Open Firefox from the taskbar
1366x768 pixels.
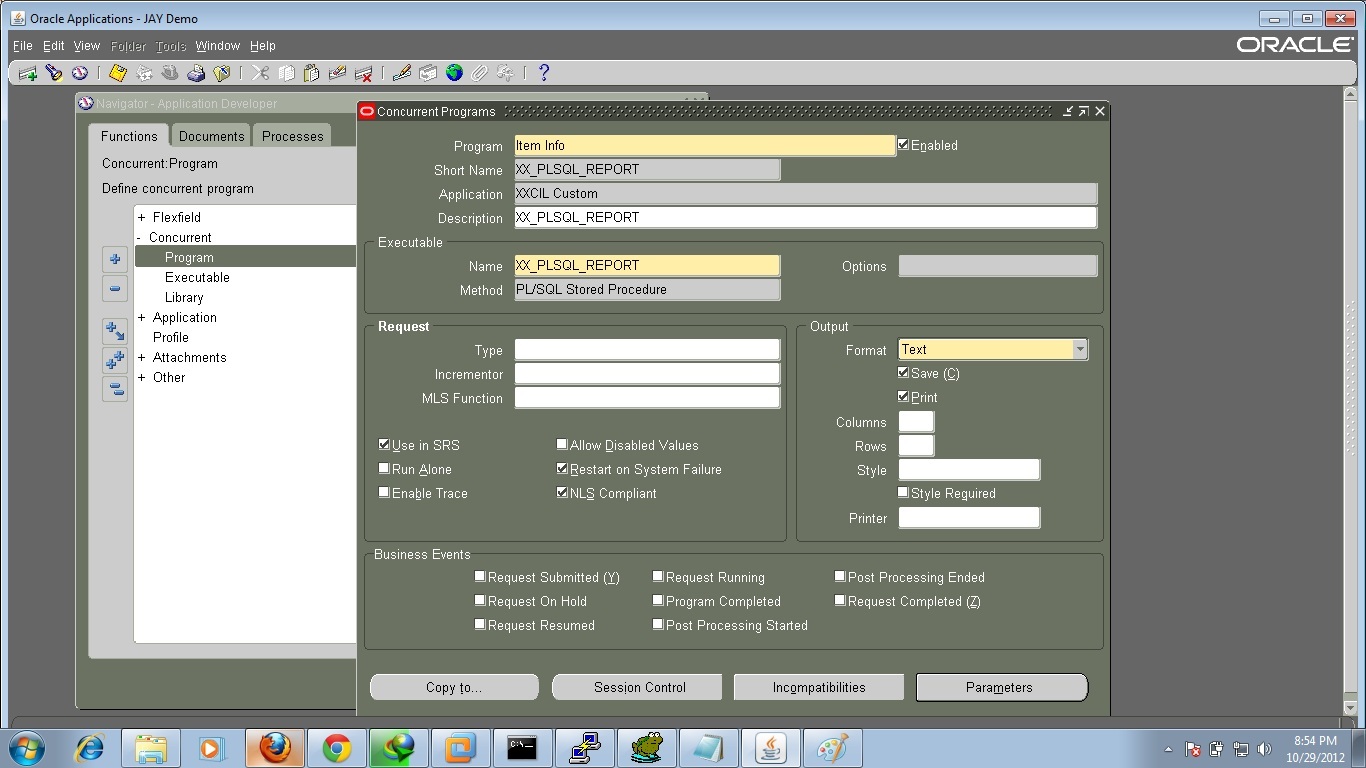274,748
